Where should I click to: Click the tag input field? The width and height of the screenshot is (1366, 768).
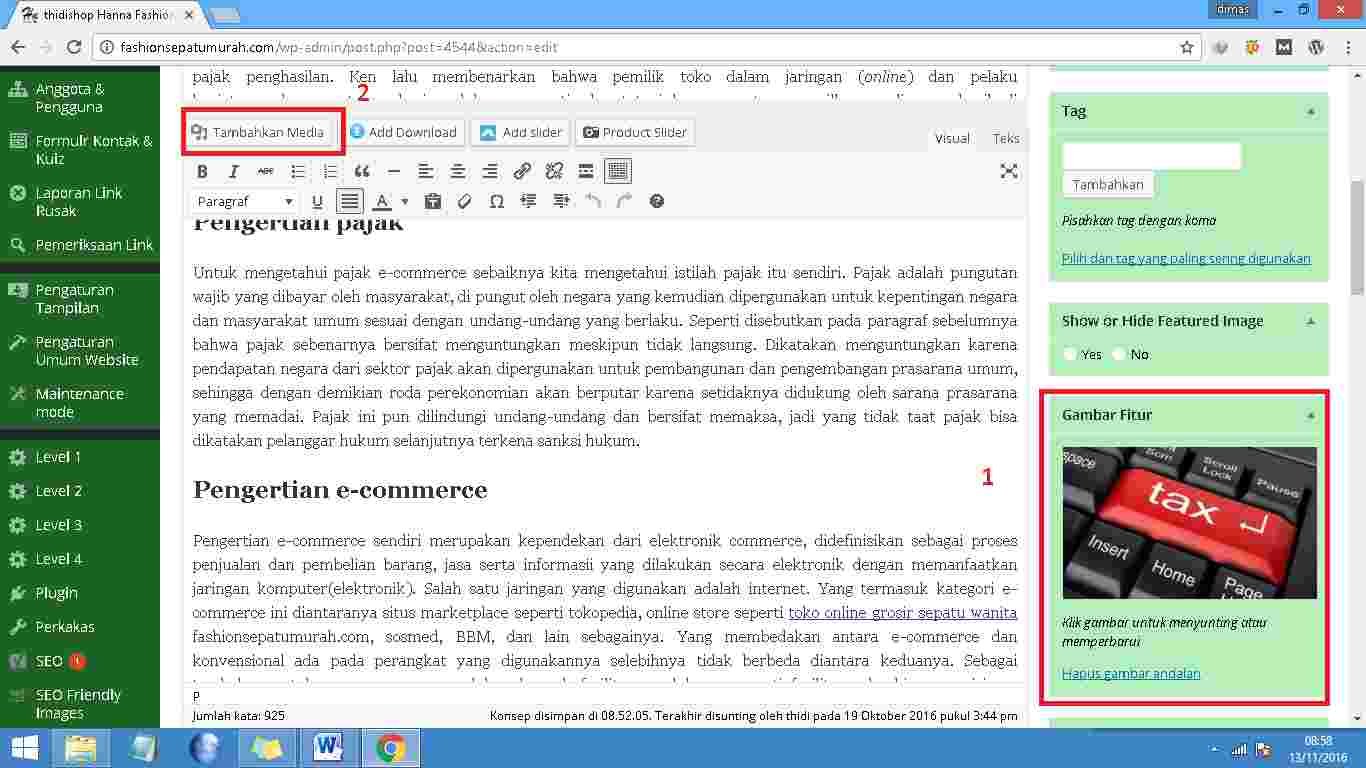click(1151, 156)
